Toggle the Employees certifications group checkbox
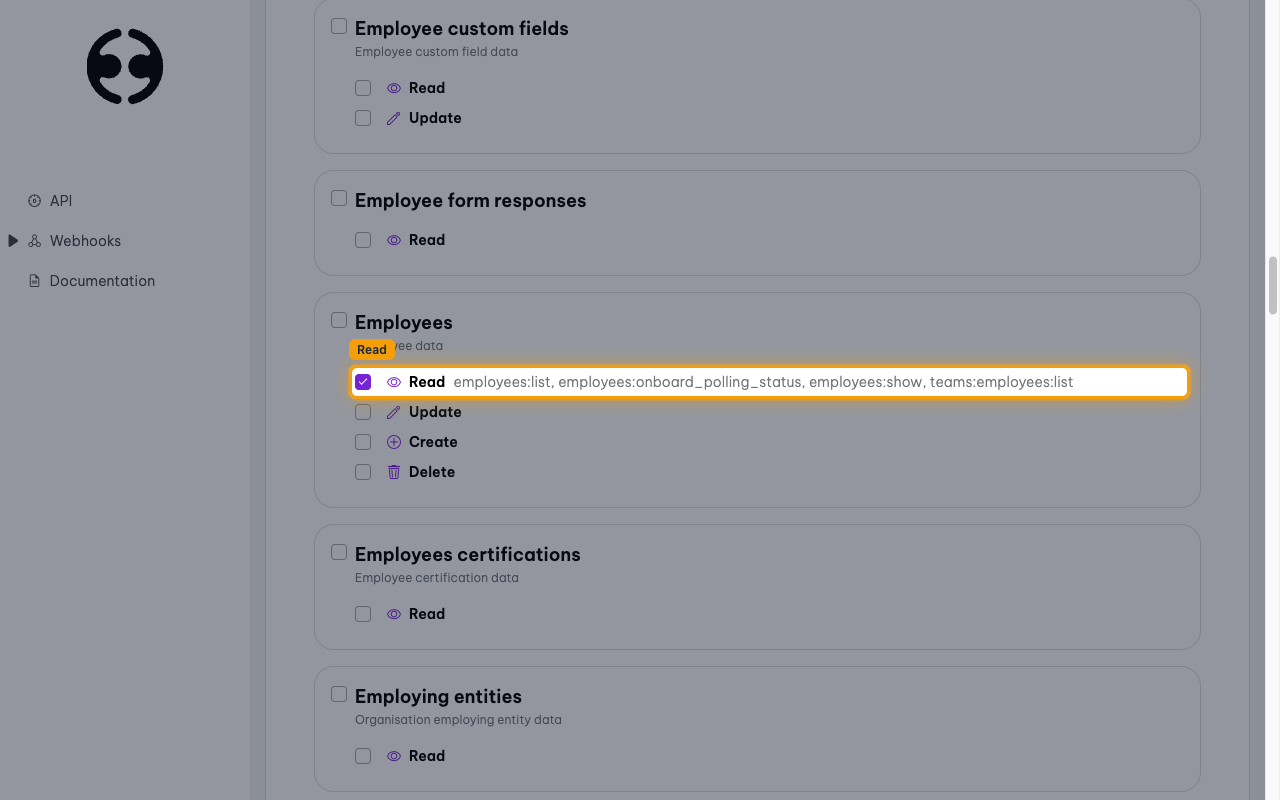 click(x=339, y=552)
